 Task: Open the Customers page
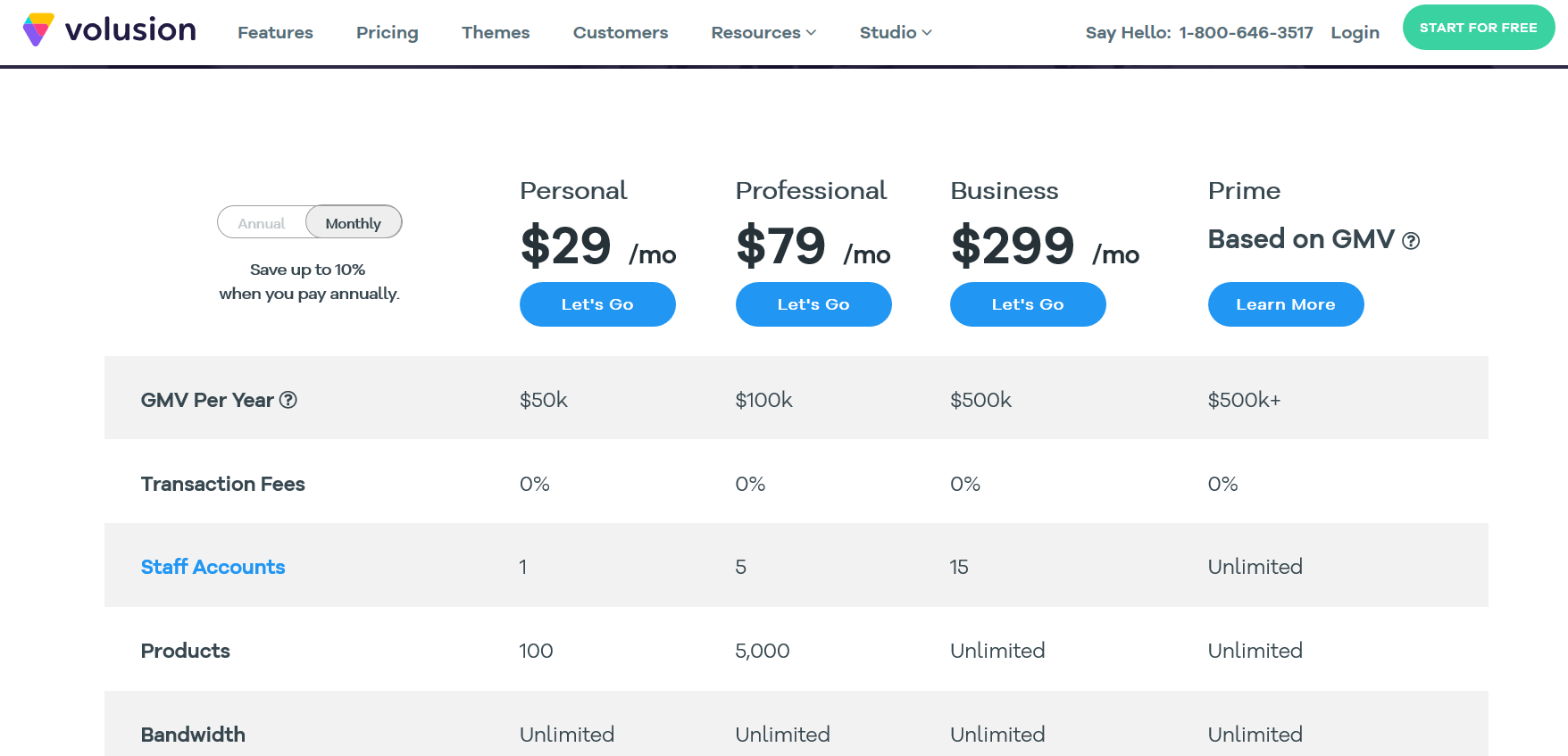[621, 32]
